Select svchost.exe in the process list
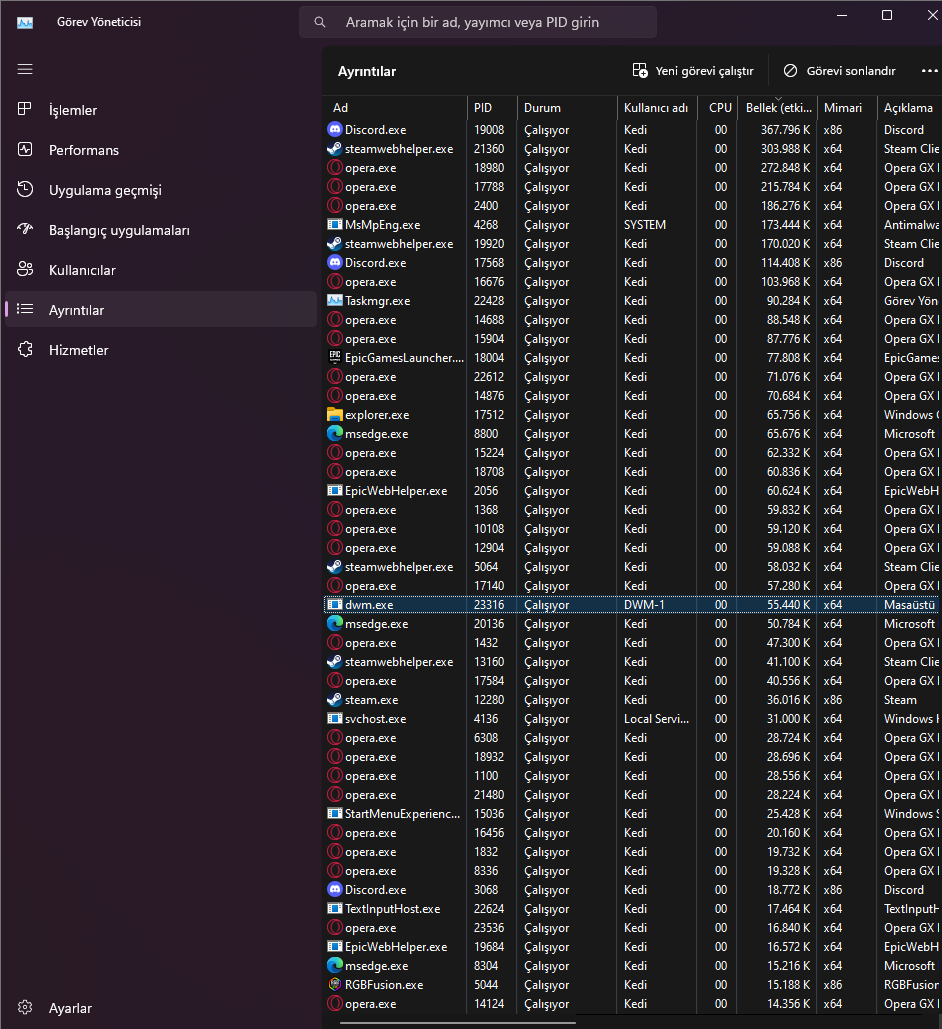This screenshot has height=1029, width=942. (x=632, y=719)
